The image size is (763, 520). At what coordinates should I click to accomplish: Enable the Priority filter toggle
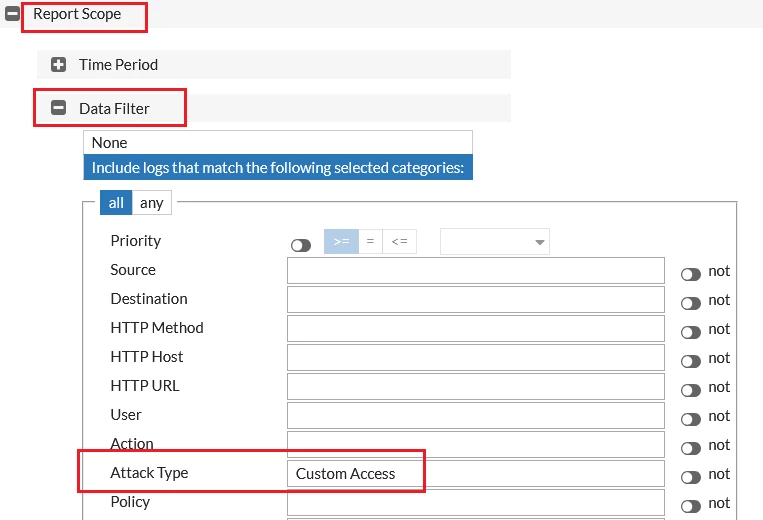point(301,245)
